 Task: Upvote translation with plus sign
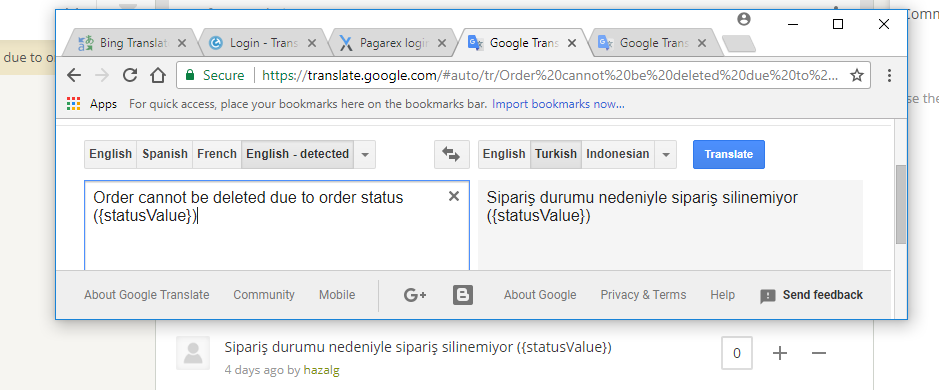click(780, 353)
